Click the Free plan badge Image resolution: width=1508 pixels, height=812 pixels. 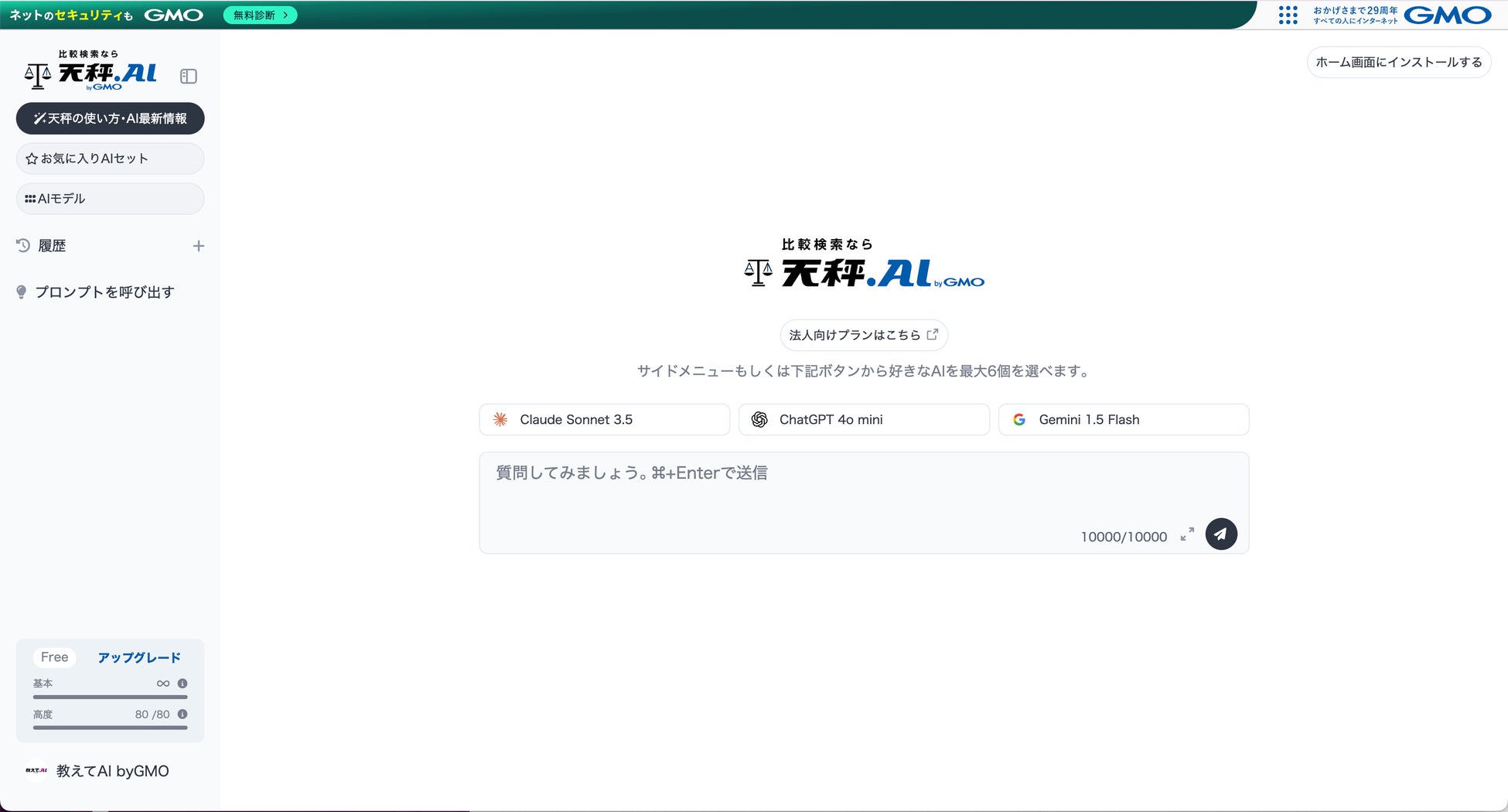[x=54, y=657]
